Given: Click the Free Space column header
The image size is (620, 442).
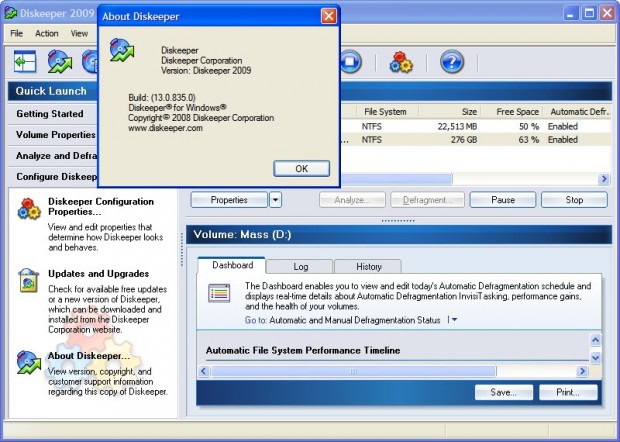Looking at the screenshot, I should [512, 112].
